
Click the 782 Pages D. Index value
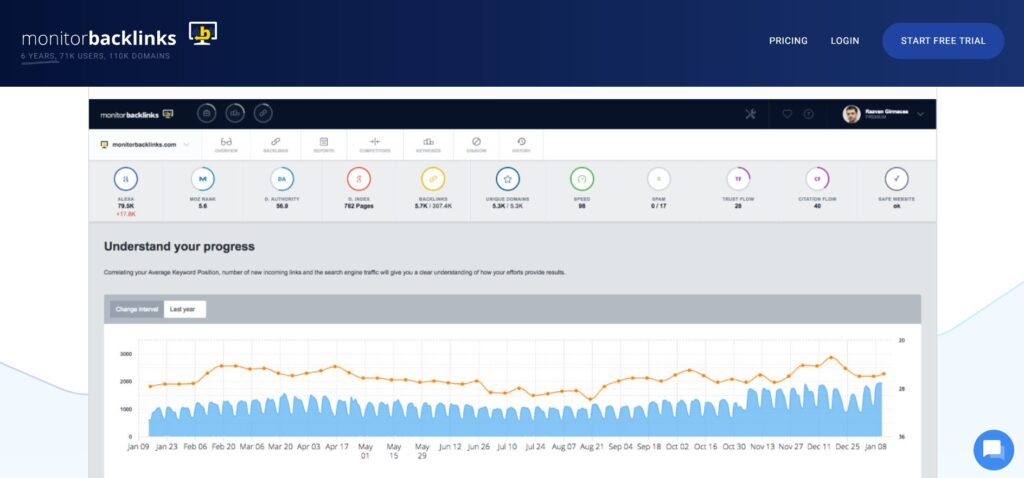pos(359,206)
